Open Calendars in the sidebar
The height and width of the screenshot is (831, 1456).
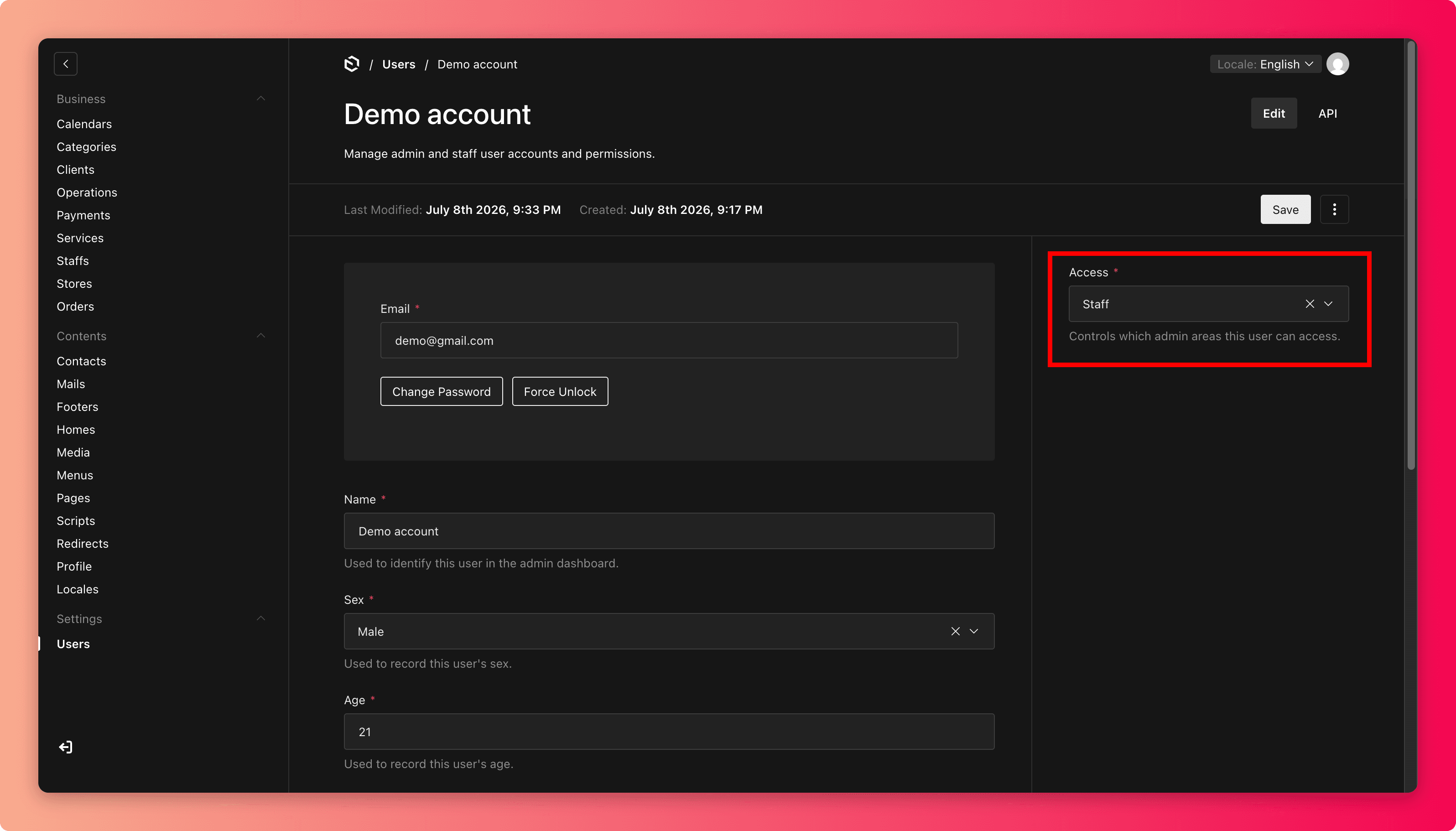(84, 124)
